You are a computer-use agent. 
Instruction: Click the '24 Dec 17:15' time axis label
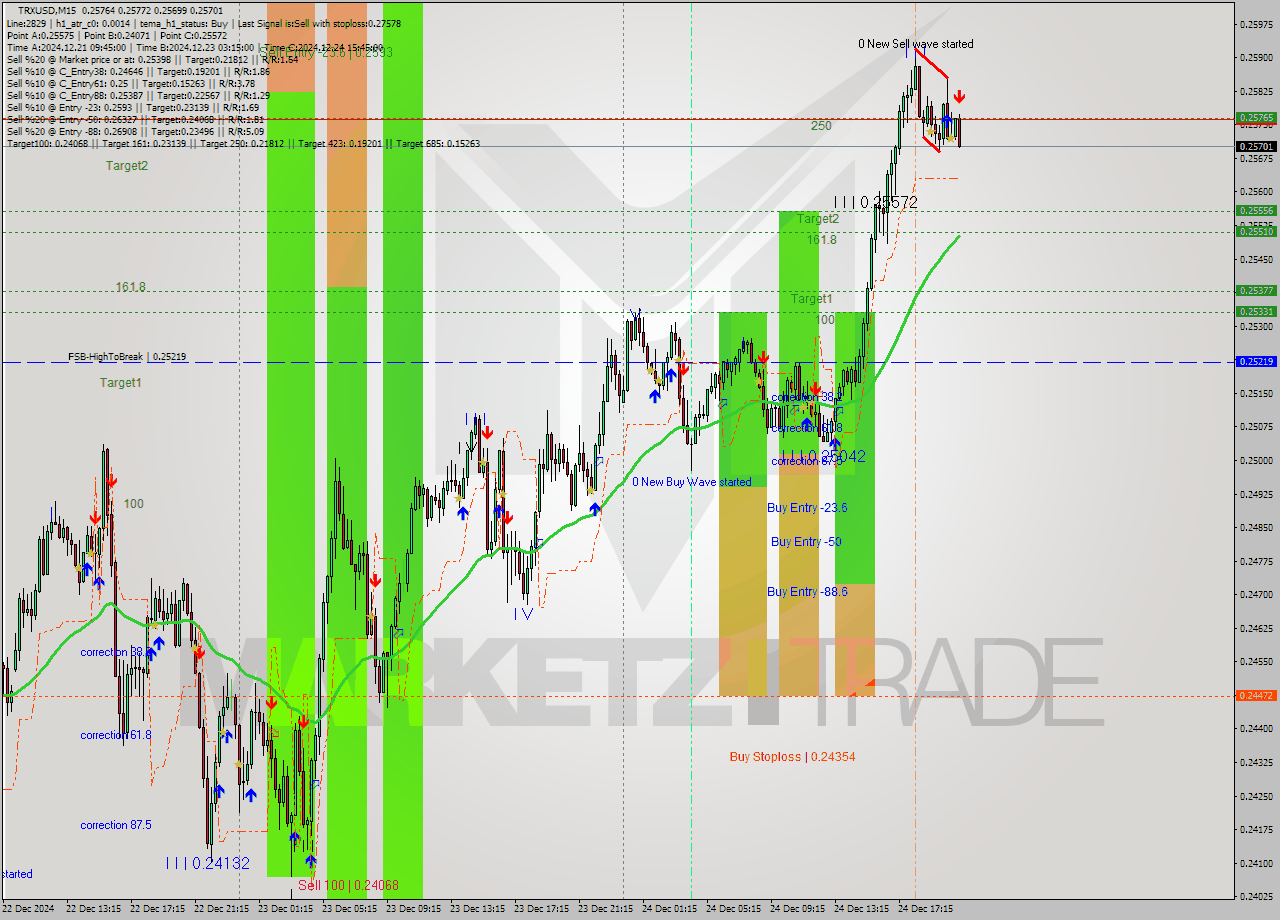[925, 909]
